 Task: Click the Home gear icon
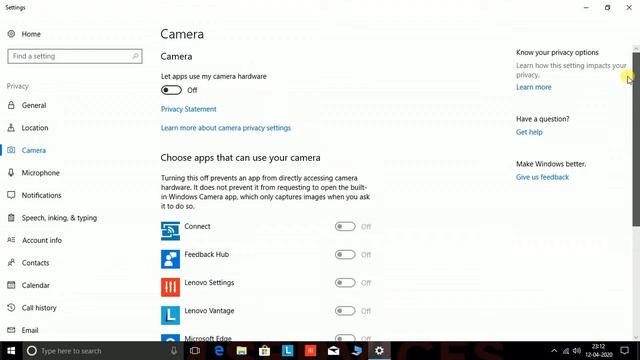pyautogui.click(x=11, y=34)
